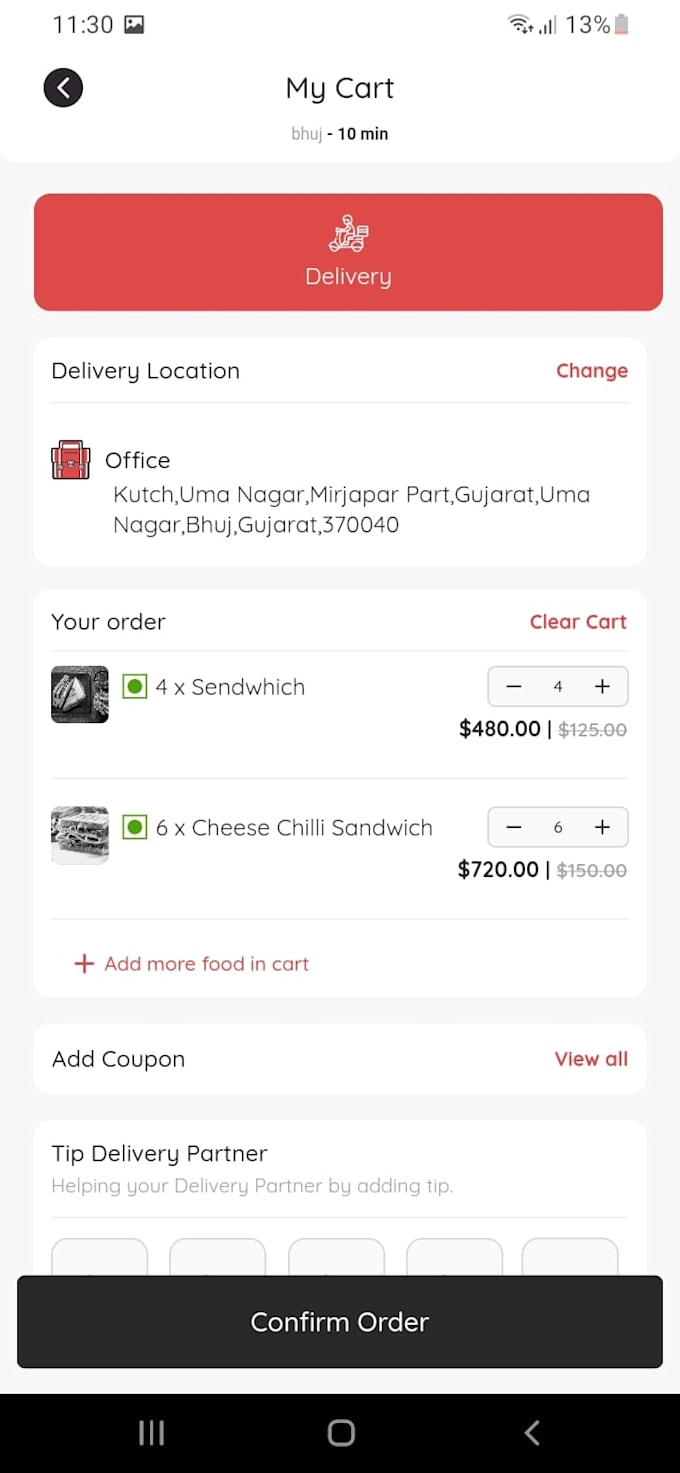Increase Sendwhich quantity with plus stepper
The image size is (680, 1473).
click(602, 686)
